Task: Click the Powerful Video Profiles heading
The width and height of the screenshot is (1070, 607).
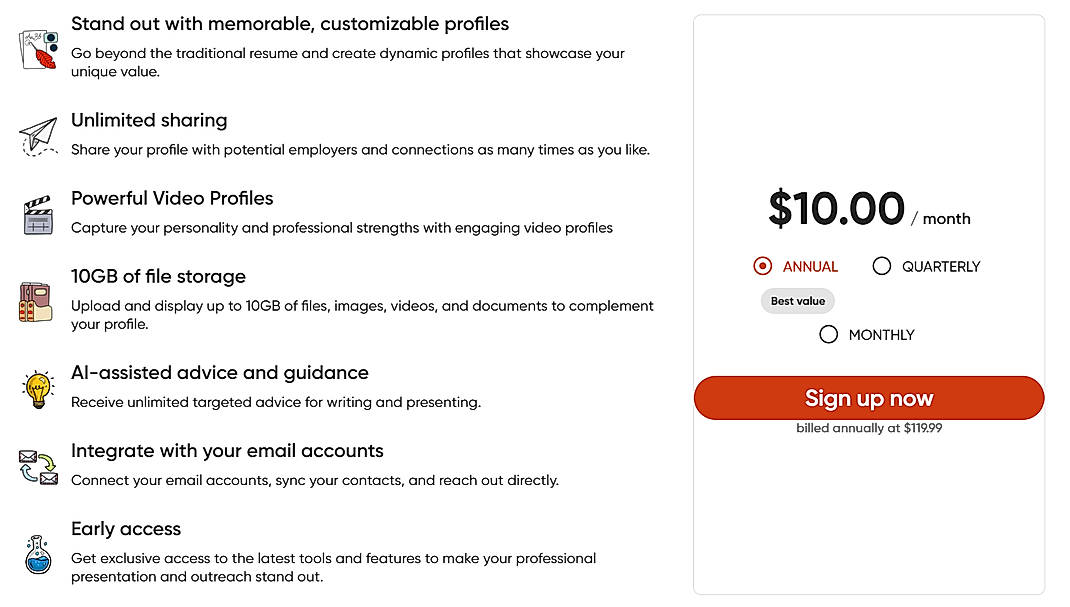Action: coord(172,198)
